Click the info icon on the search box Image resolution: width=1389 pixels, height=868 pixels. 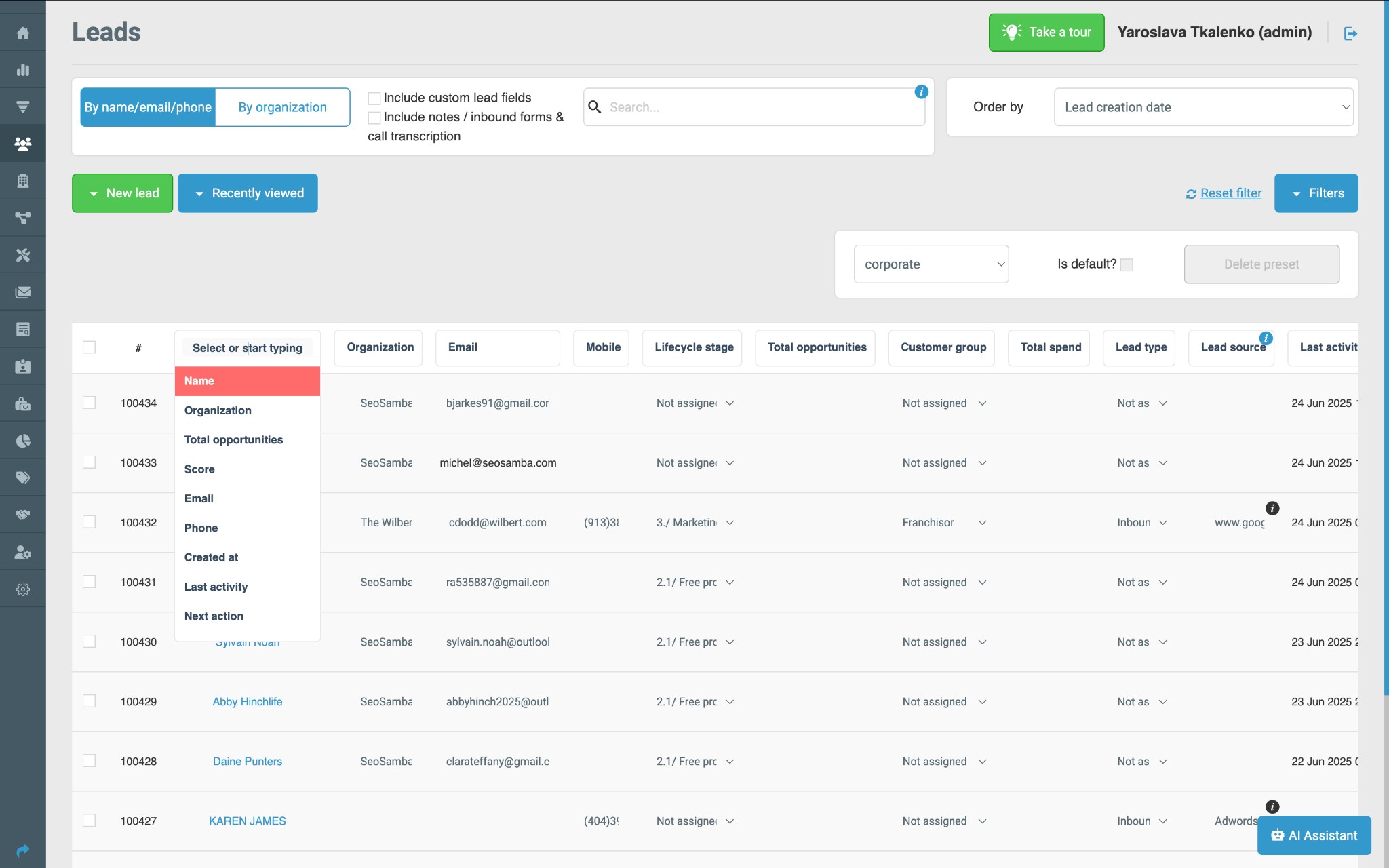921,92
